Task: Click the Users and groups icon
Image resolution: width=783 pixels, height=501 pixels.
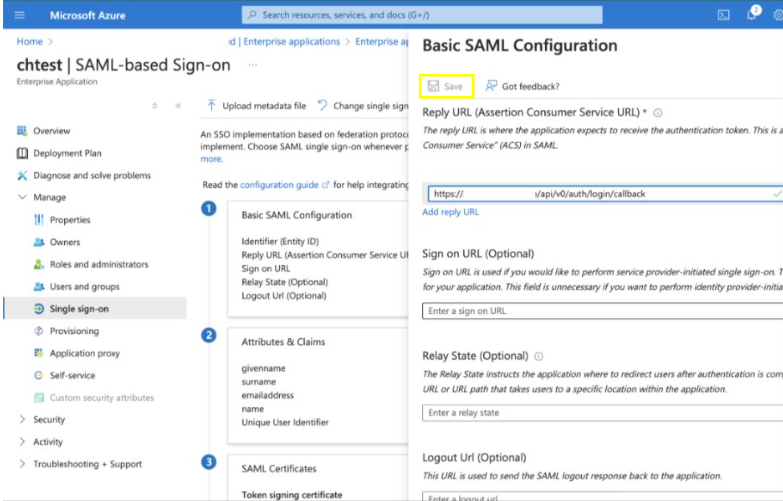Action: click(x=38, y=287)
